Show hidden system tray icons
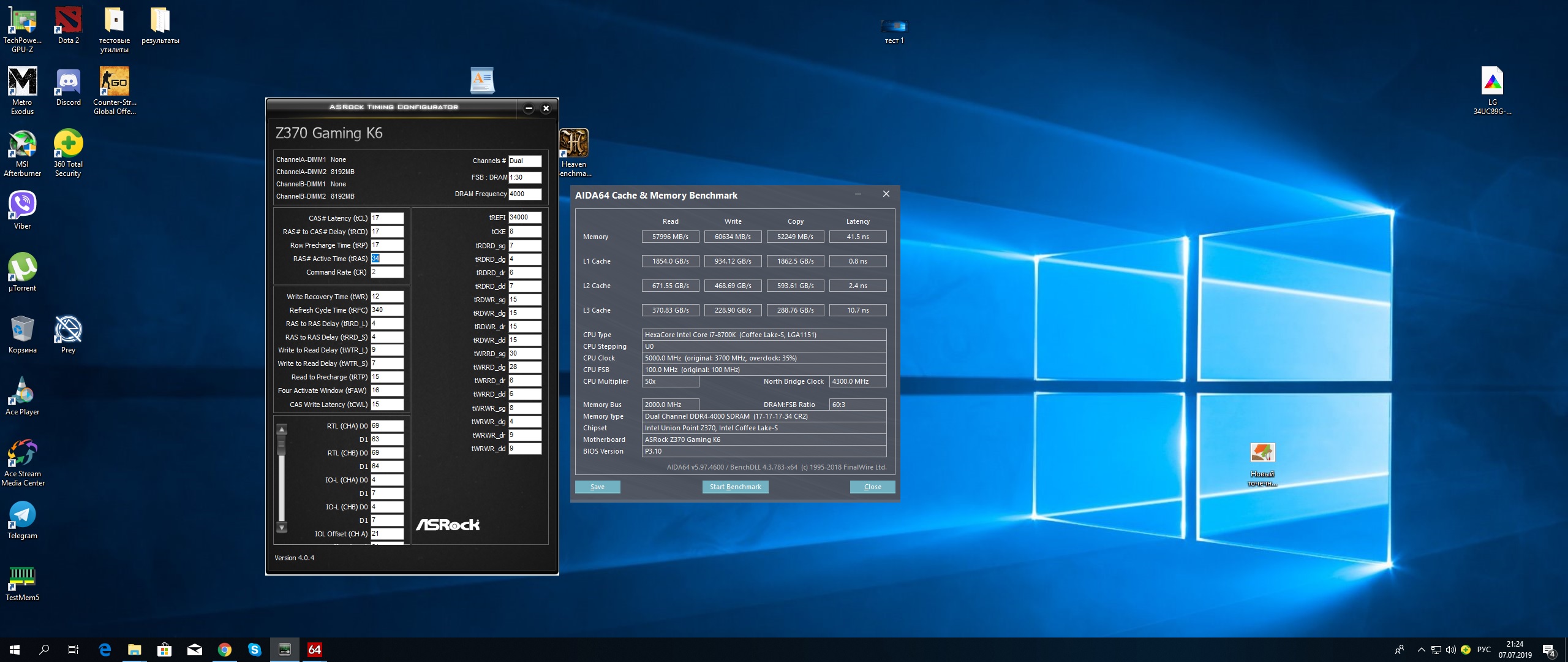The height and width of the screenshot is (662, 1568). (1421, 650)
